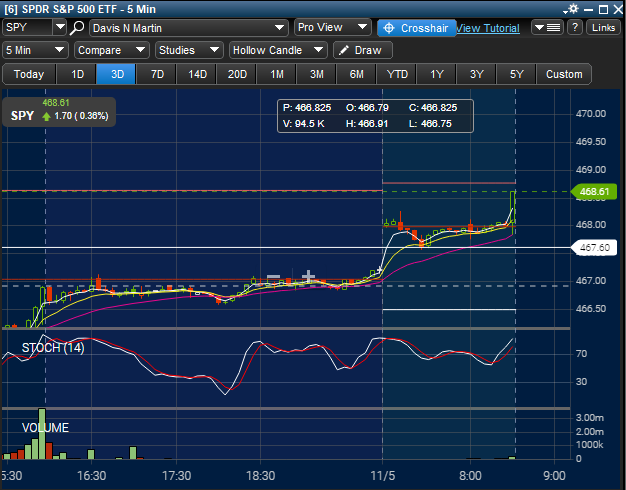Click the VOLUME study label
This screenshot has width=626, height=490.
(x=45, y=428)
